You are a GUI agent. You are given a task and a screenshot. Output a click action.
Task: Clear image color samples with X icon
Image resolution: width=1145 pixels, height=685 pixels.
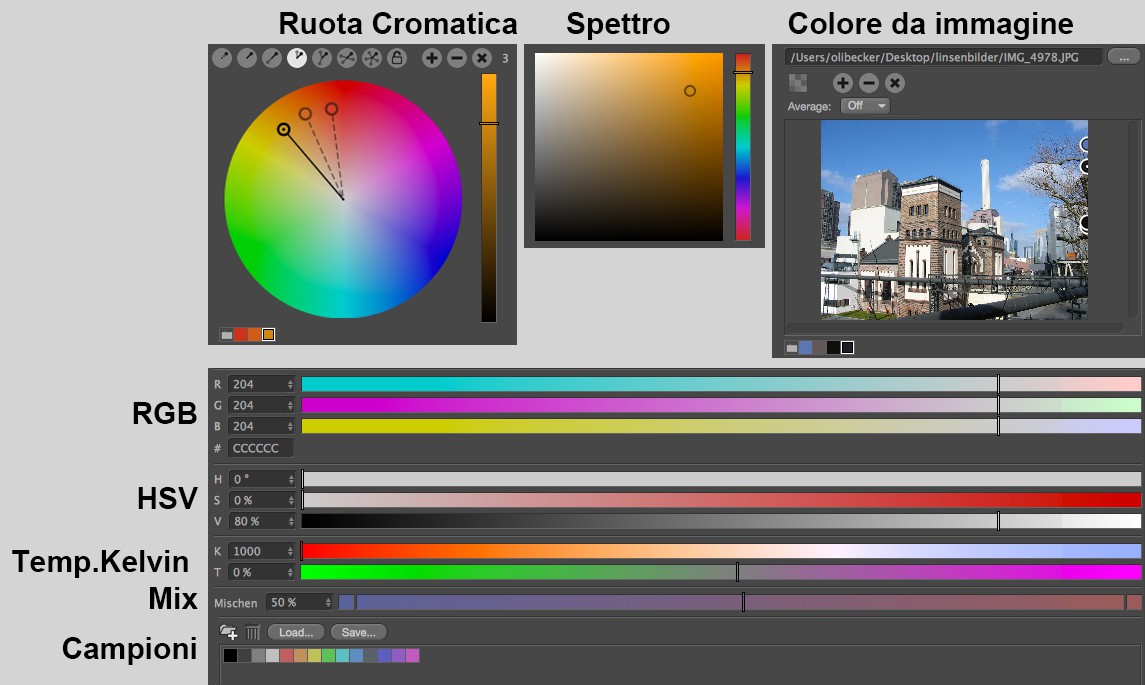click(x=895, y=83)
